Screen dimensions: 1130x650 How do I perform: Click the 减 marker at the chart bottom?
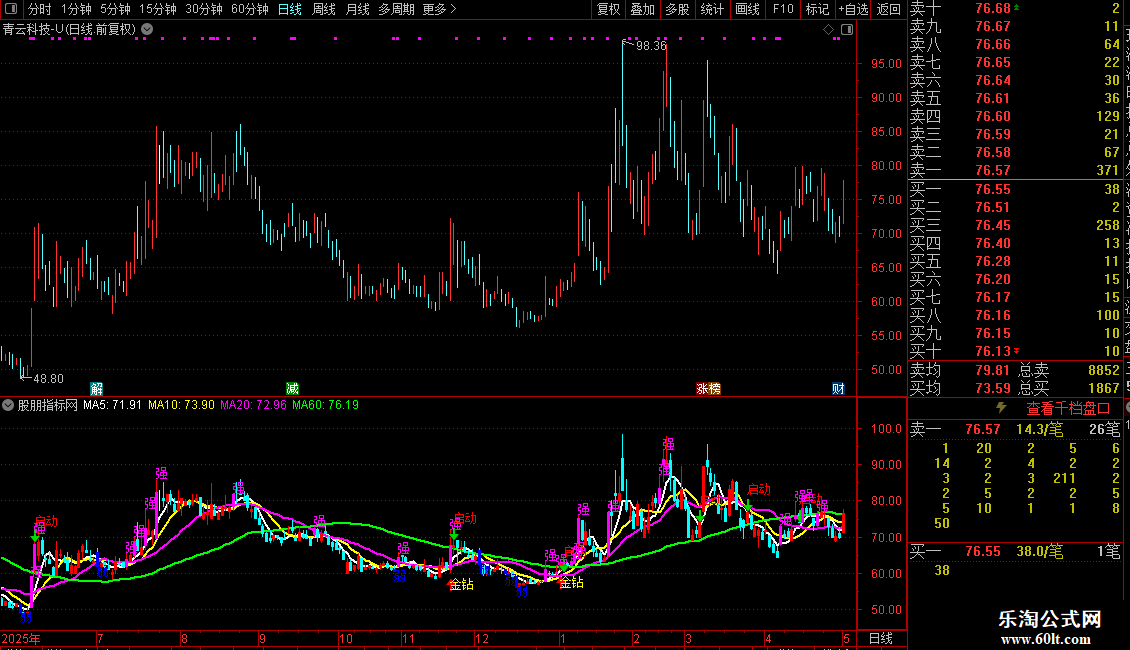point(292,388)
